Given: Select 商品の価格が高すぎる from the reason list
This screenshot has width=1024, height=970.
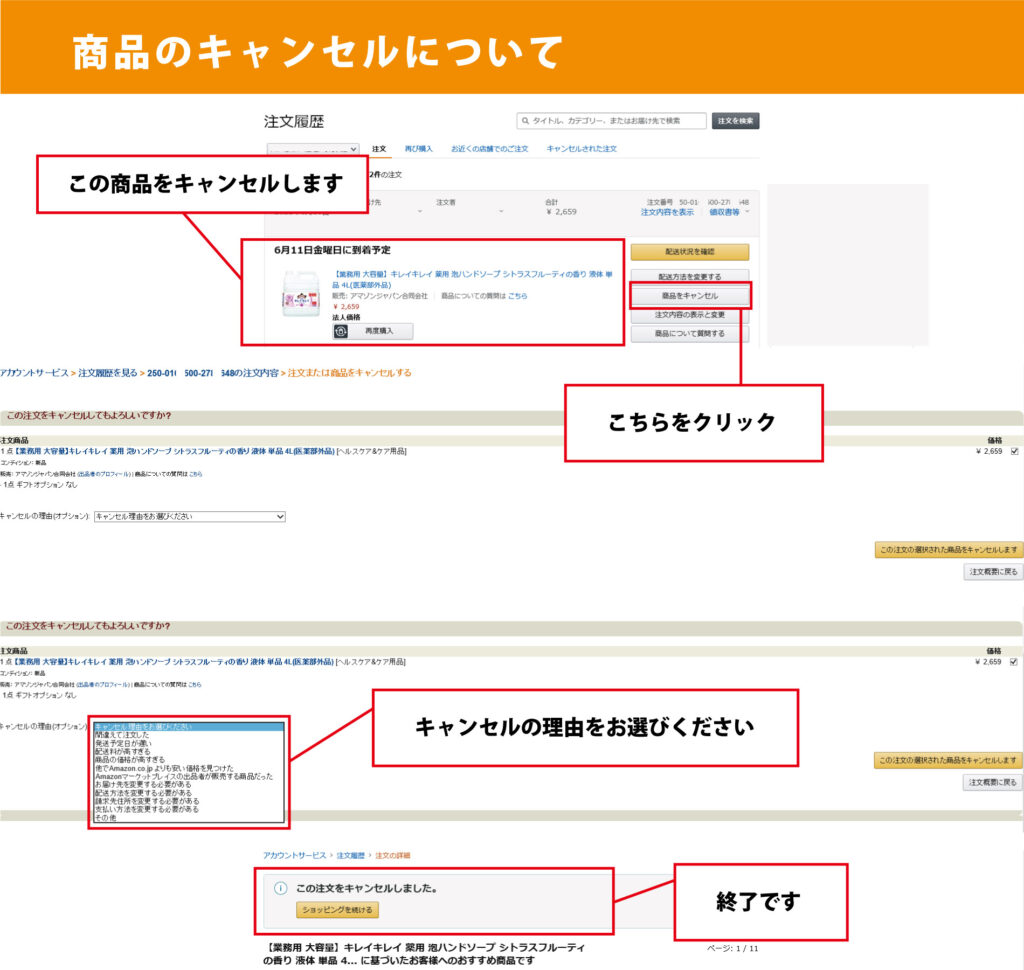Looking at the screenshot, I should (189, 760).
